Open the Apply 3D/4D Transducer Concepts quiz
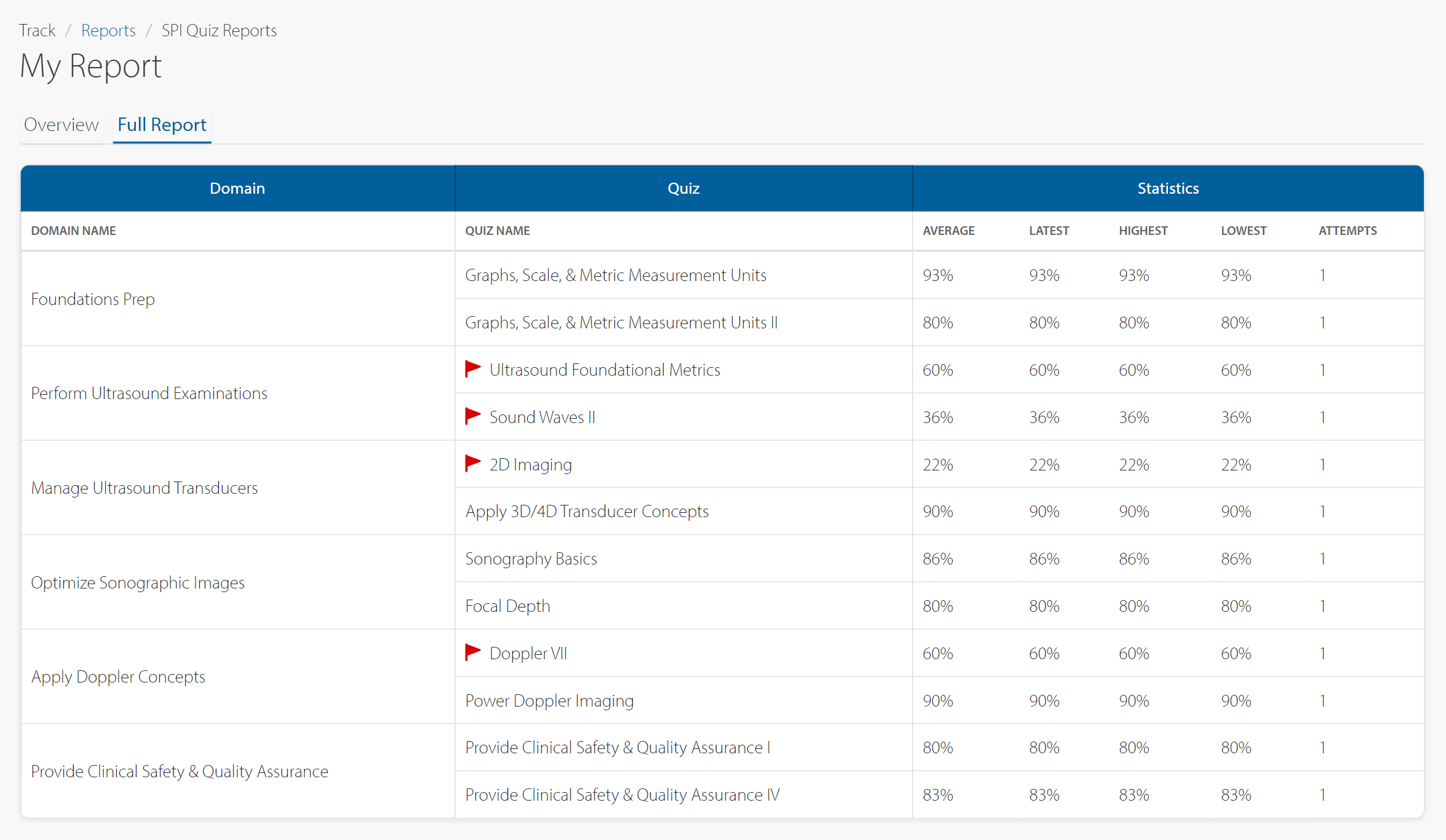The height and width of the screenshot is (840, 1446). 586,511
